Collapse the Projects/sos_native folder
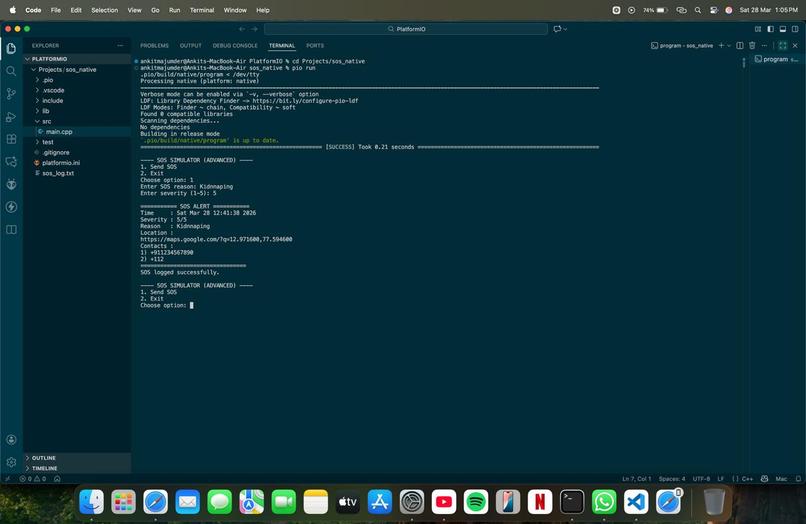Viewport: 806px width, 524px height. point(77,69)
